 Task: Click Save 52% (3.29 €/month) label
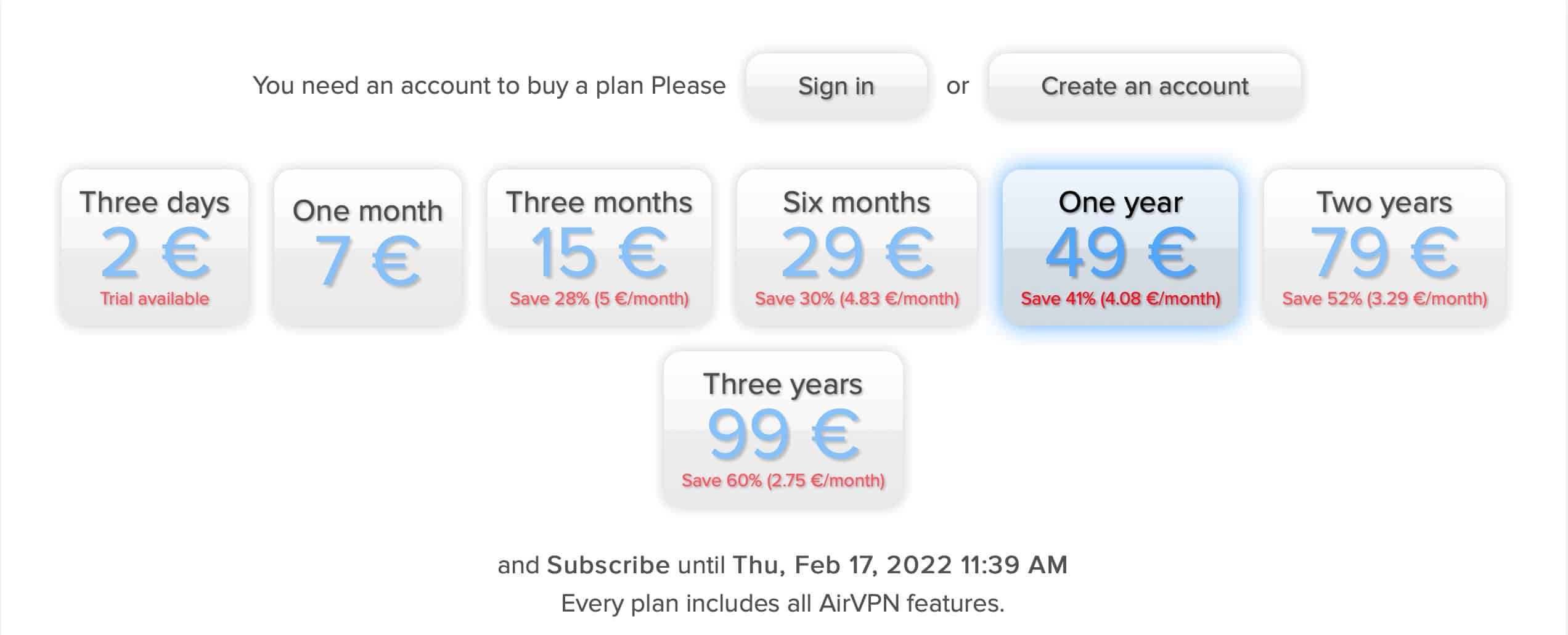click(x=1384, y=299)
